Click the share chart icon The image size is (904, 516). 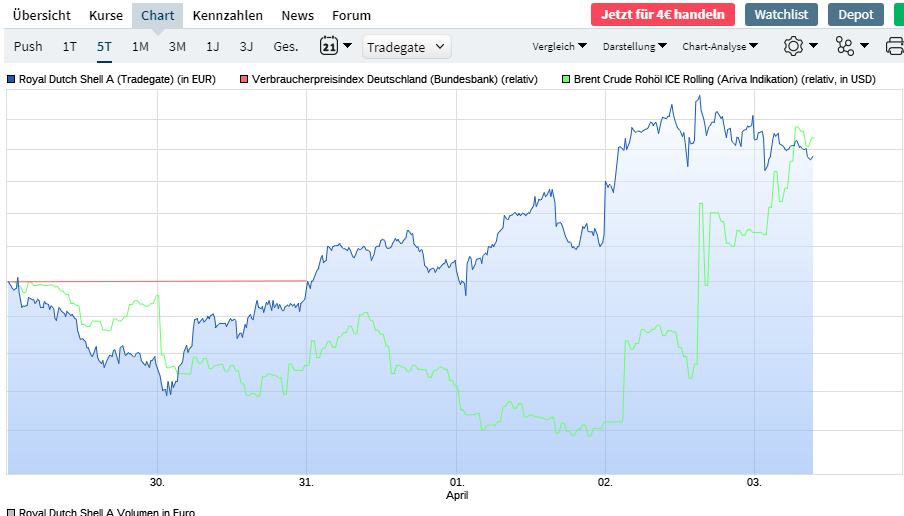tap(845, 46)
